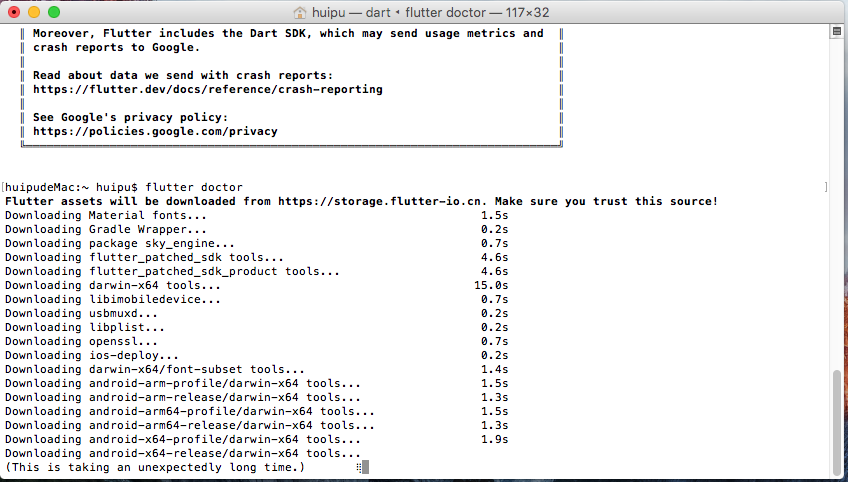
Task: Click the 15.0s download time value
Action: [x=491, y=286]
